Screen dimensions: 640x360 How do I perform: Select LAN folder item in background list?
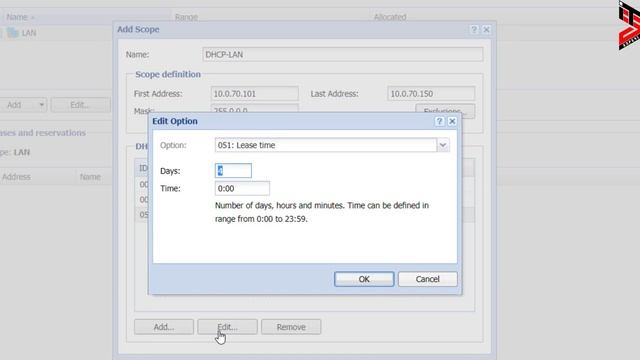(x=22, y=33)
